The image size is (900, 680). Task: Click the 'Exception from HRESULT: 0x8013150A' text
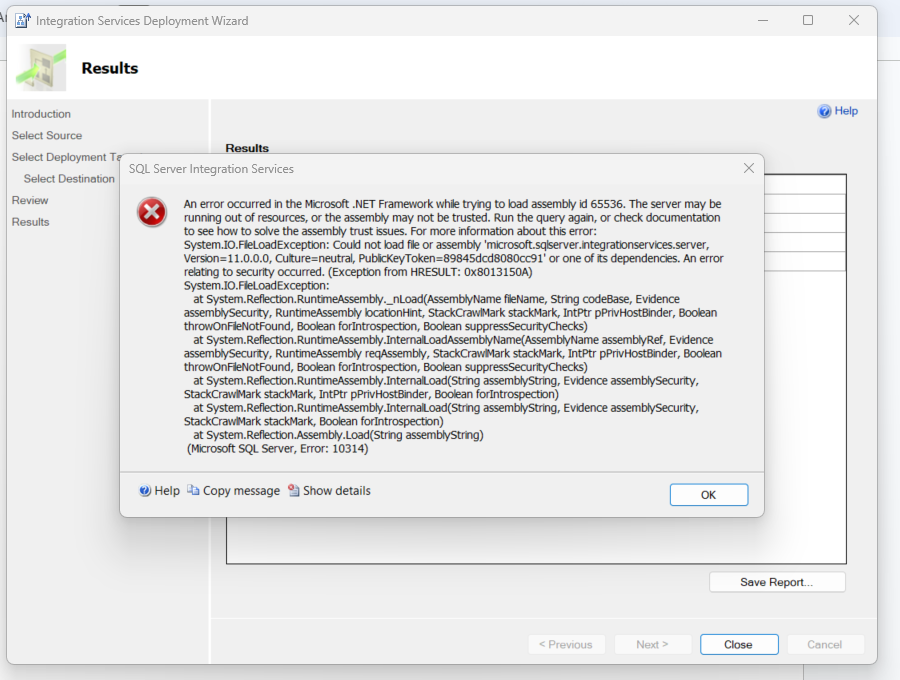pyautogui.click(x=432, y=272)
